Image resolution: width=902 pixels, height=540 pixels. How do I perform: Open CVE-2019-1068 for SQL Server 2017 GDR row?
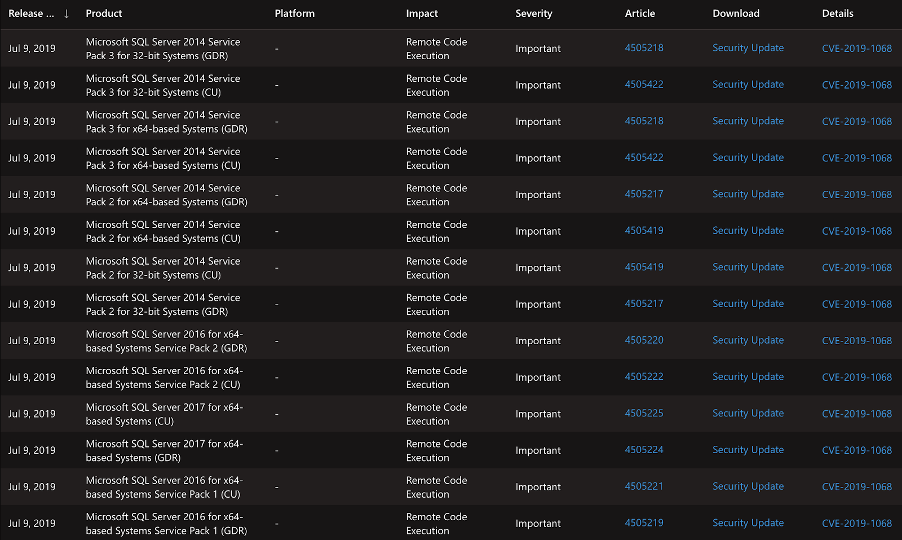click(x=857, y=450)
